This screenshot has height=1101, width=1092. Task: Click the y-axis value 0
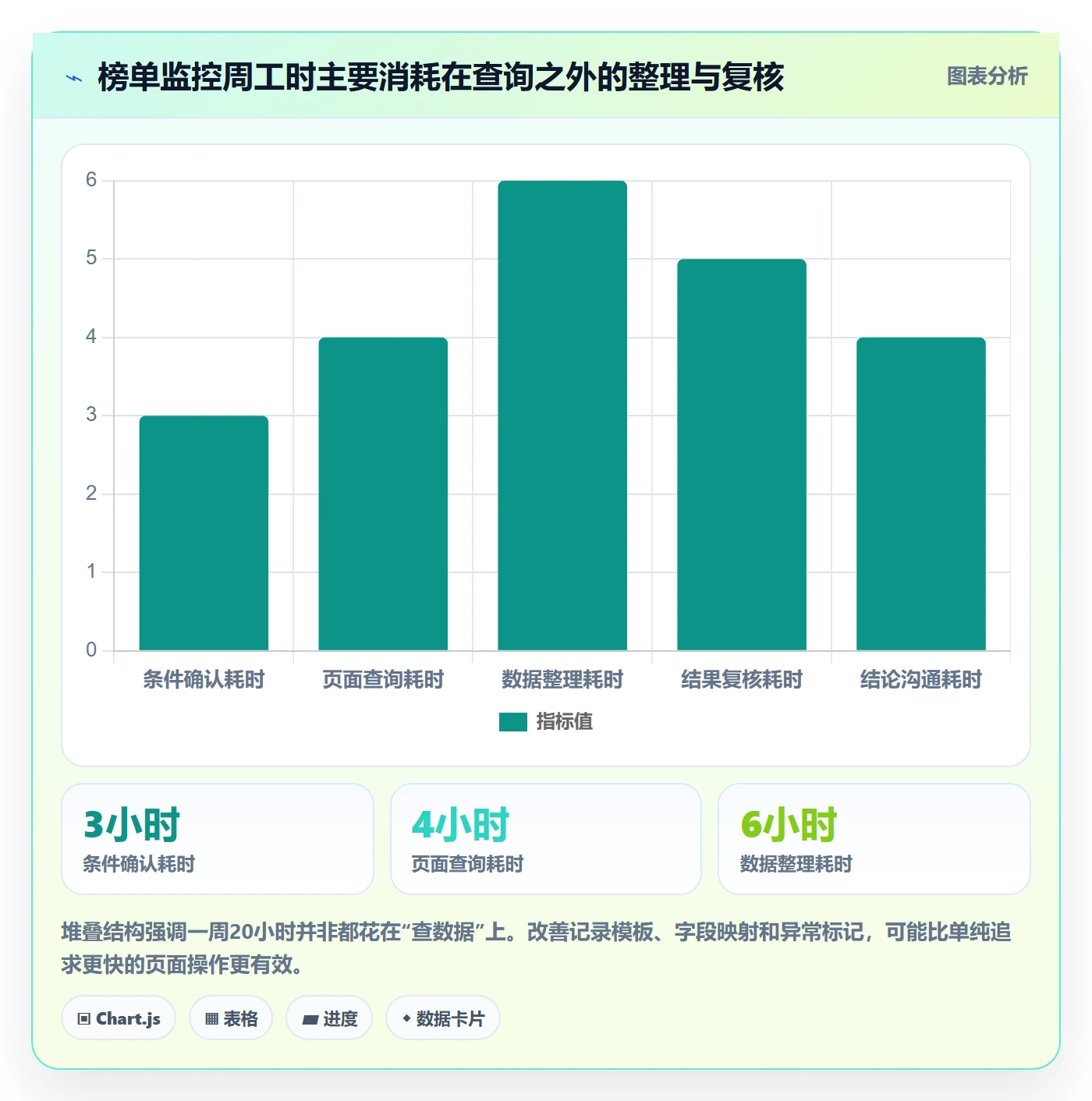pos(91,650)
